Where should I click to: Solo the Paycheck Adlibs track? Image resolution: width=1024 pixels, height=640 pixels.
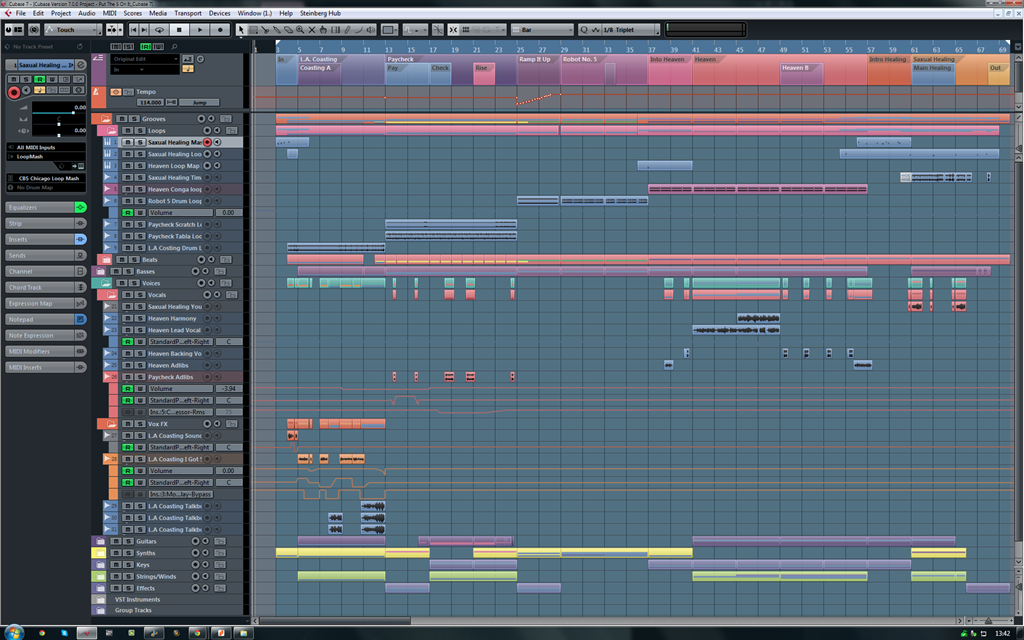(x=140, y=377)
